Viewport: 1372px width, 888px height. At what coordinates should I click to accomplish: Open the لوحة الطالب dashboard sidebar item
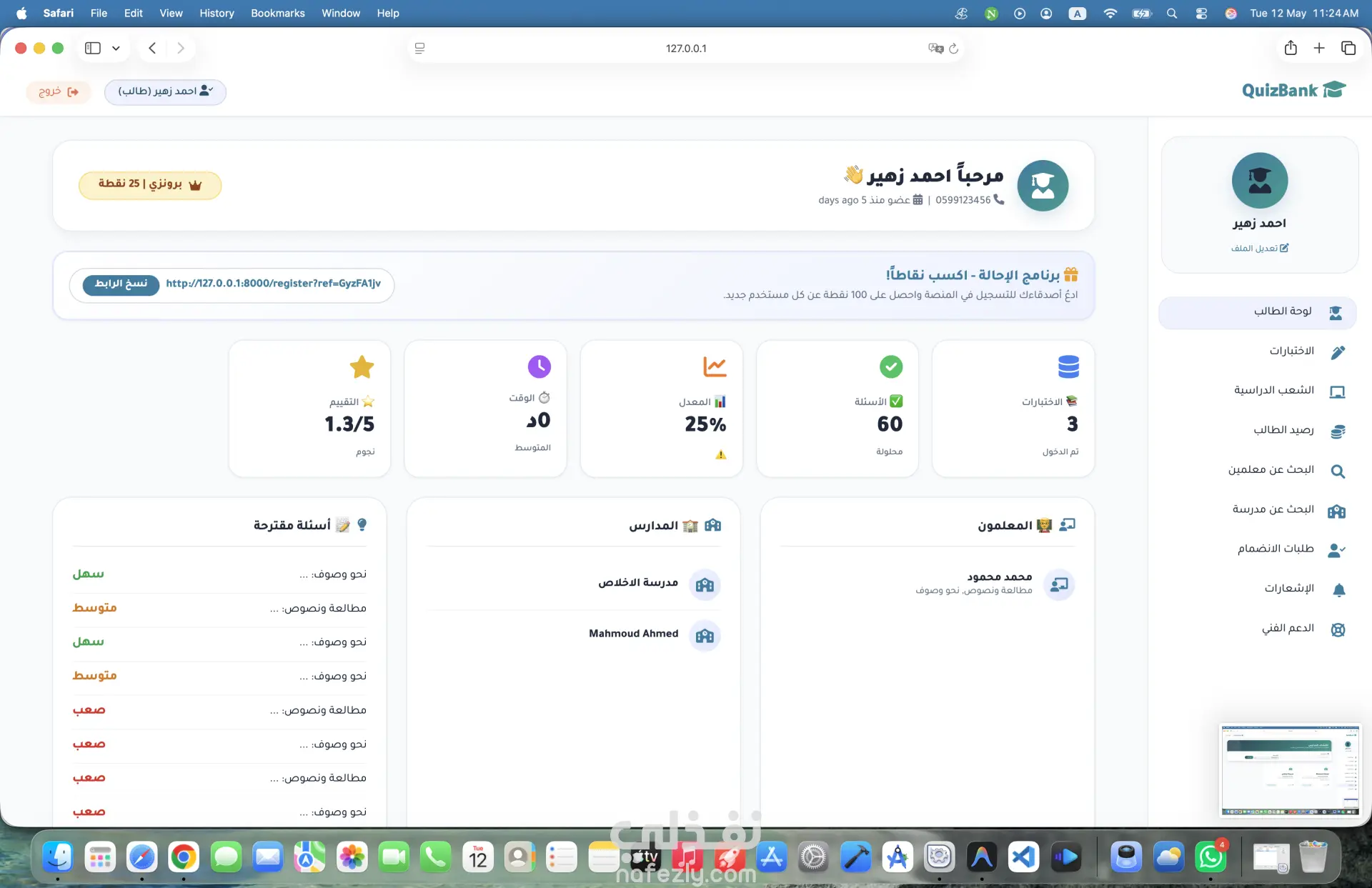tap(1257, 312)
